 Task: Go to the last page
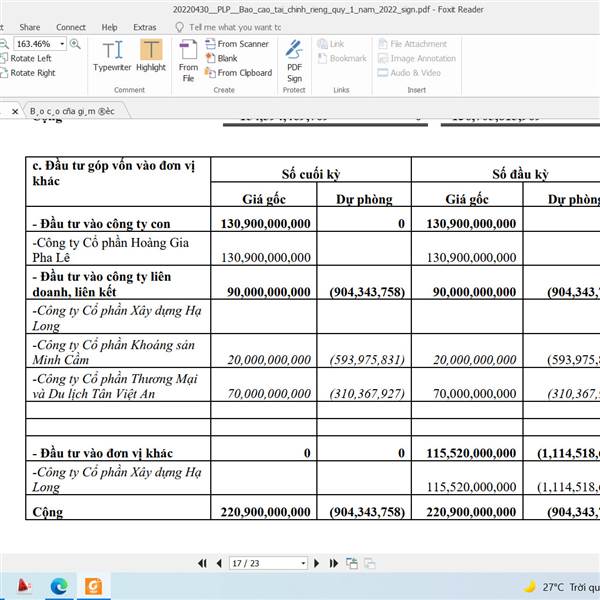(334, 563)
